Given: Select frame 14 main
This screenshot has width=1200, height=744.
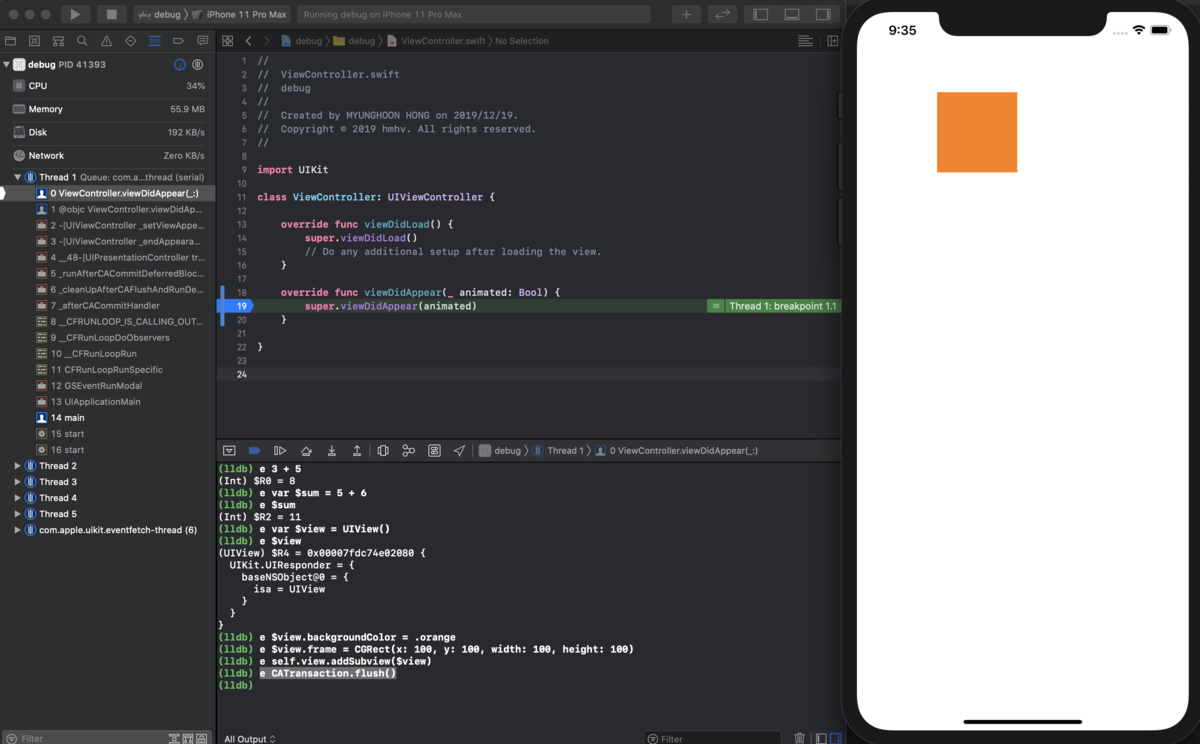Looking at the screenshot, I should [108, 417].
